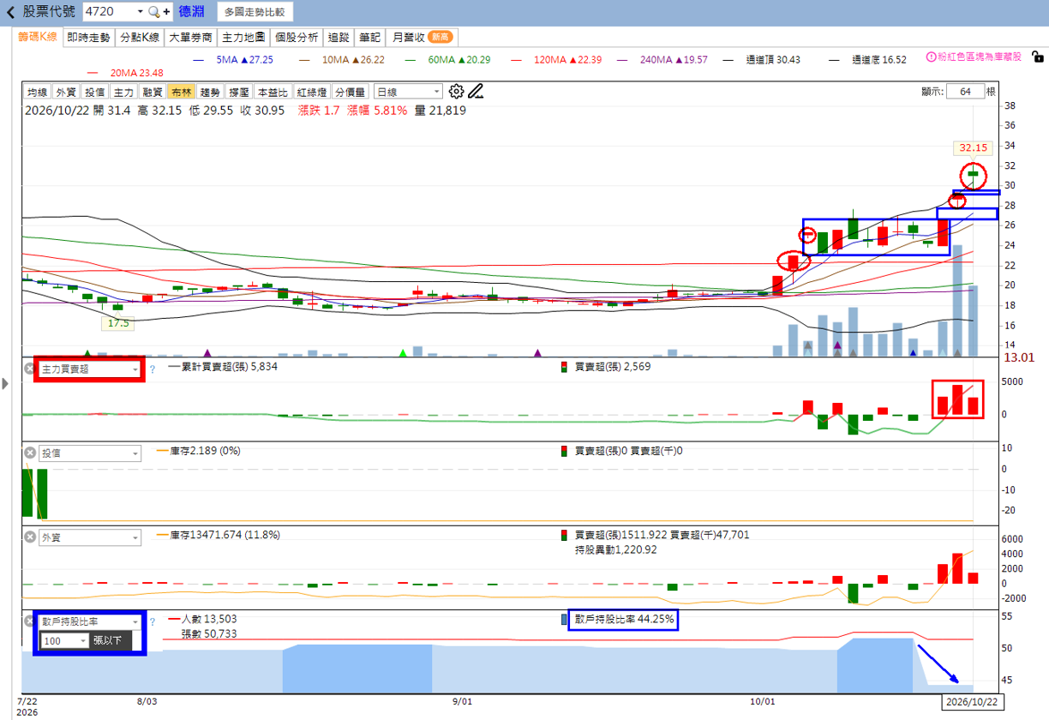Switch to the 主力地圖 tab
This screenshot has height=720, width=1049.
pos(244,37)
